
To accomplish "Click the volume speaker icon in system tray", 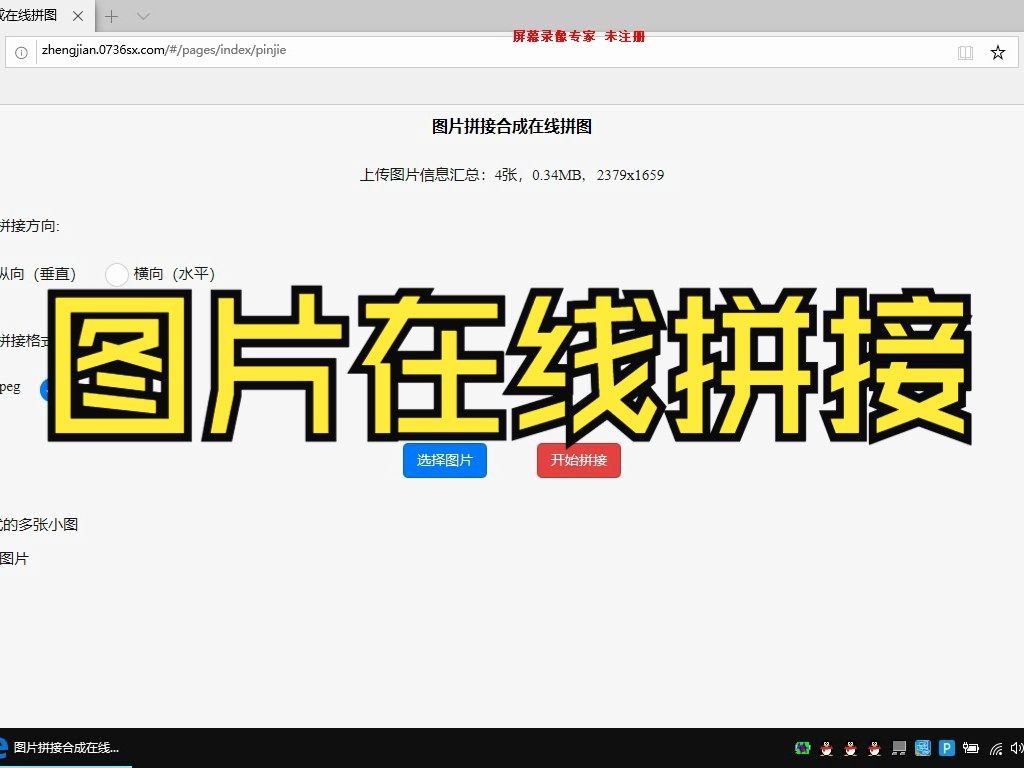I will [x=1015, y=748].
